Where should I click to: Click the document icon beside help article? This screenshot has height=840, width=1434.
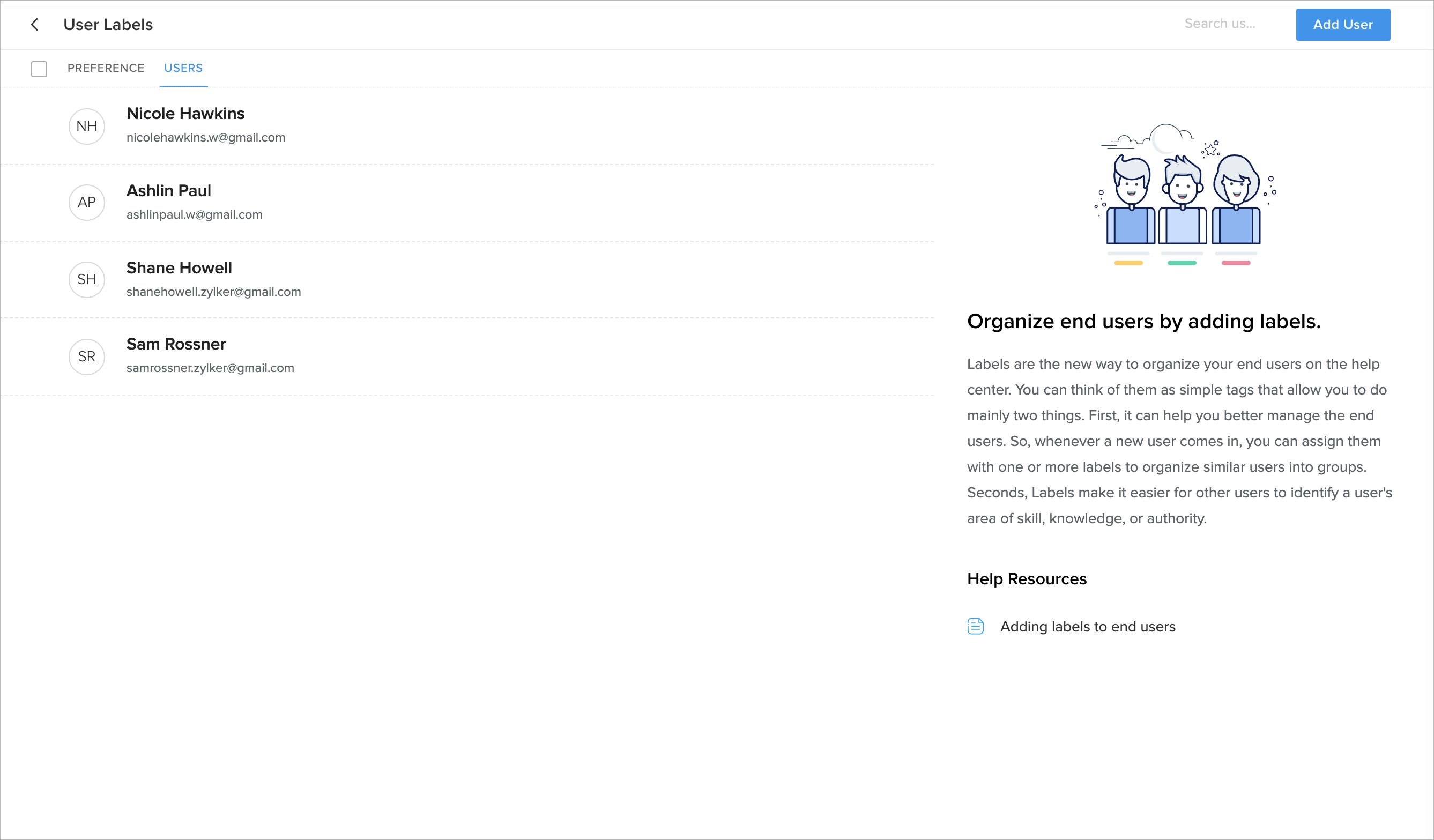point(975,626)
